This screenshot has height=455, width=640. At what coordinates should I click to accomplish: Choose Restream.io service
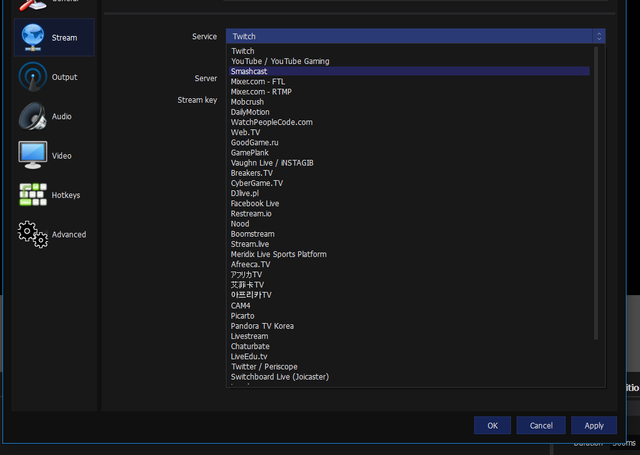point(410,214)
